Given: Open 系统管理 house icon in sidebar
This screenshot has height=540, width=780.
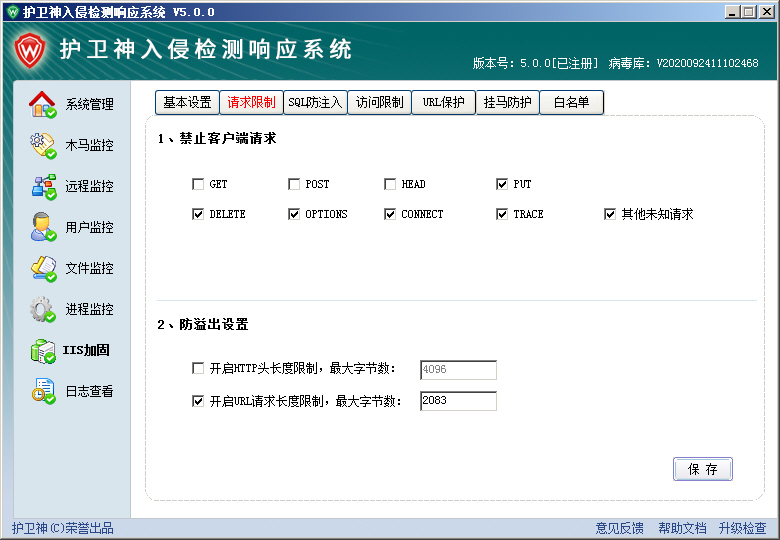Looking at the screenshot, I should tap(42, 104).
